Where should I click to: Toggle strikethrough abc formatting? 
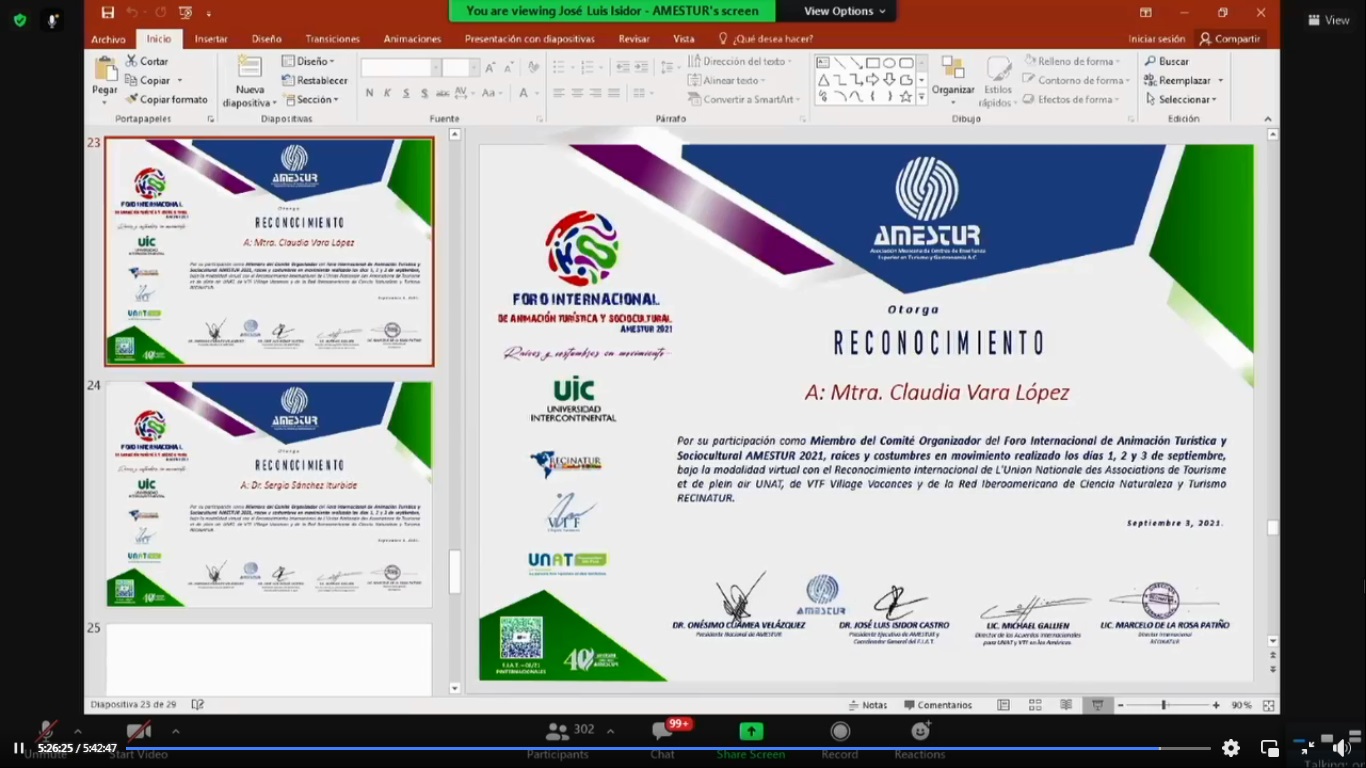pyautogui.click(x=444, y=93)
